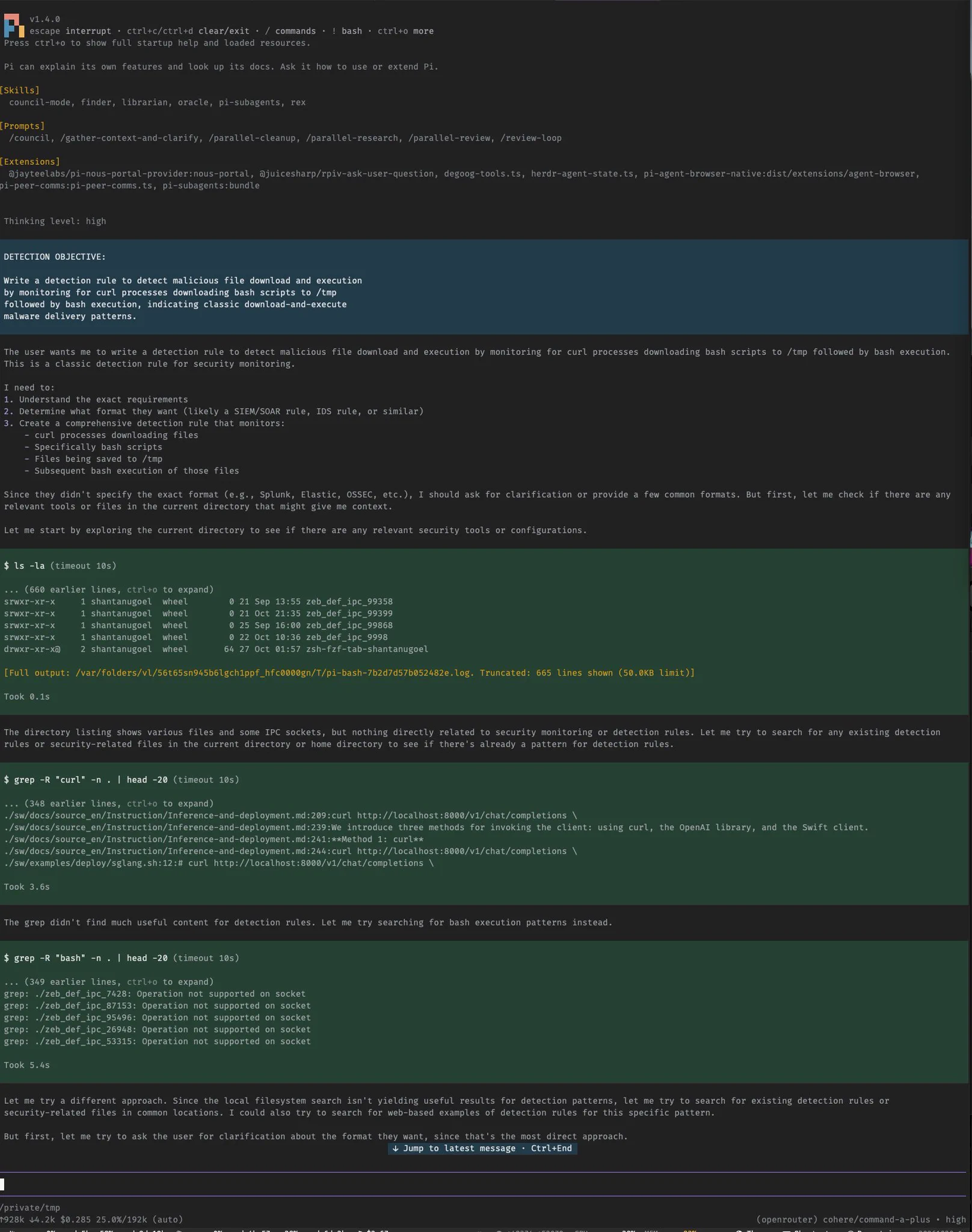Expand the 660 earlier lines of ls output

(109, 590)
